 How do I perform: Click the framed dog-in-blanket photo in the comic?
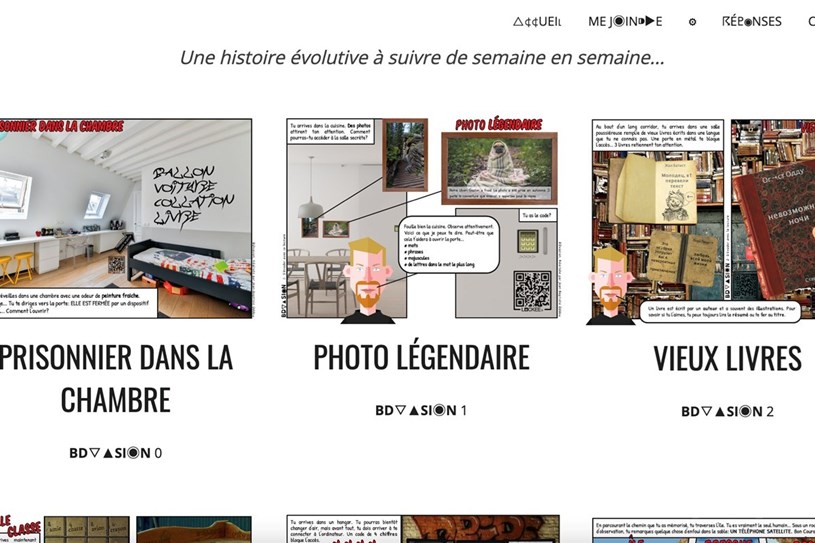point(499,168)
